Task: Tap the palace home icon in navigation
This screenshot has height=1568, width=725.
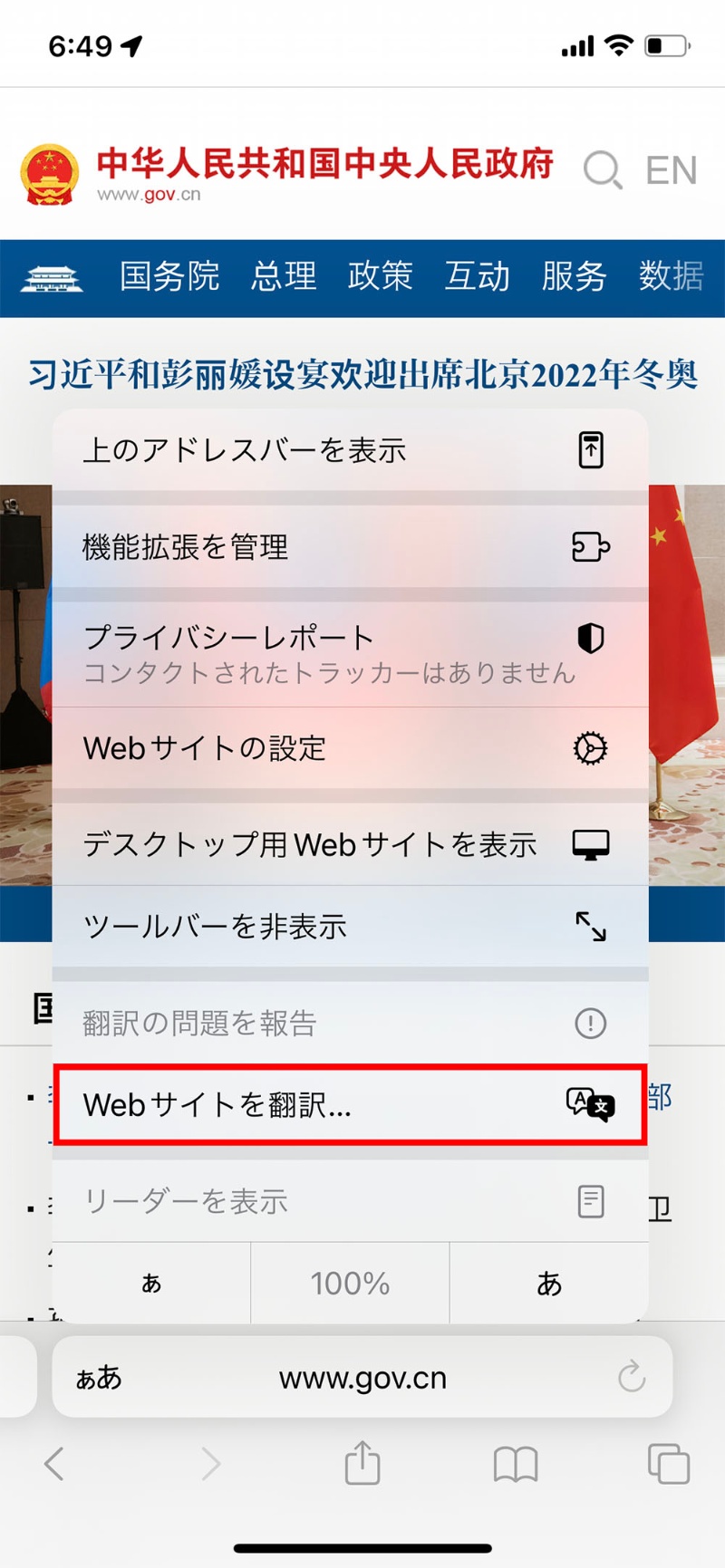Action: (52, 278)
